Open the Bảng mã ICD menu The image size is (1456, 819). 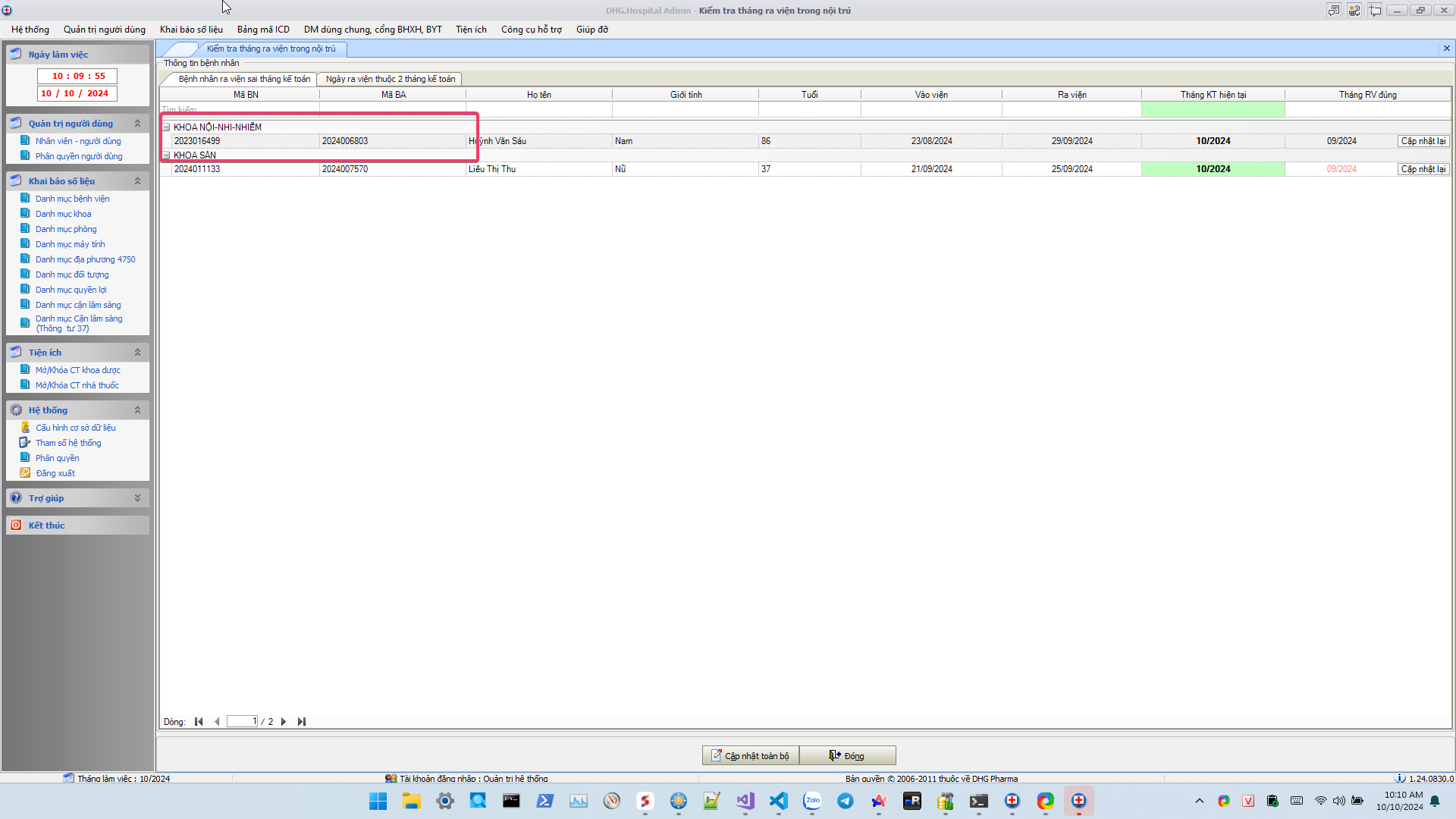pyautogui.click(x=263, y=30)
